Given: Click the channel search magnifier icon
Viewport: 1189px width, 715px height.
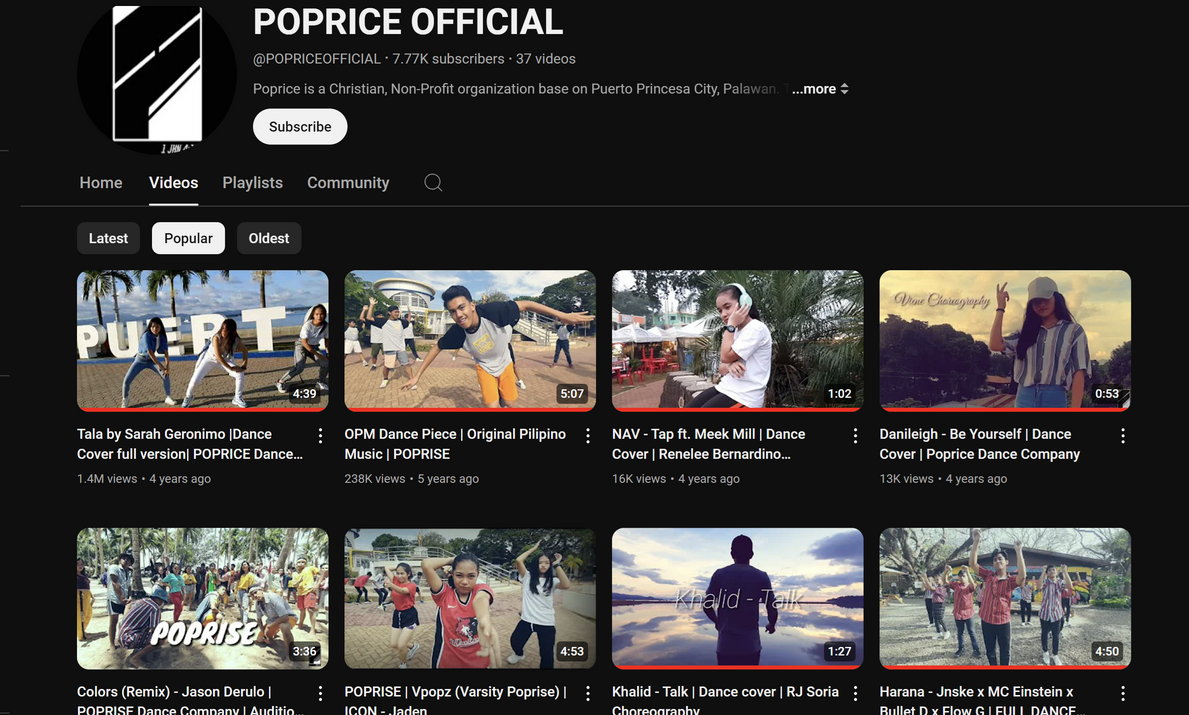Looking at the screenshot, I should point(433,182).
